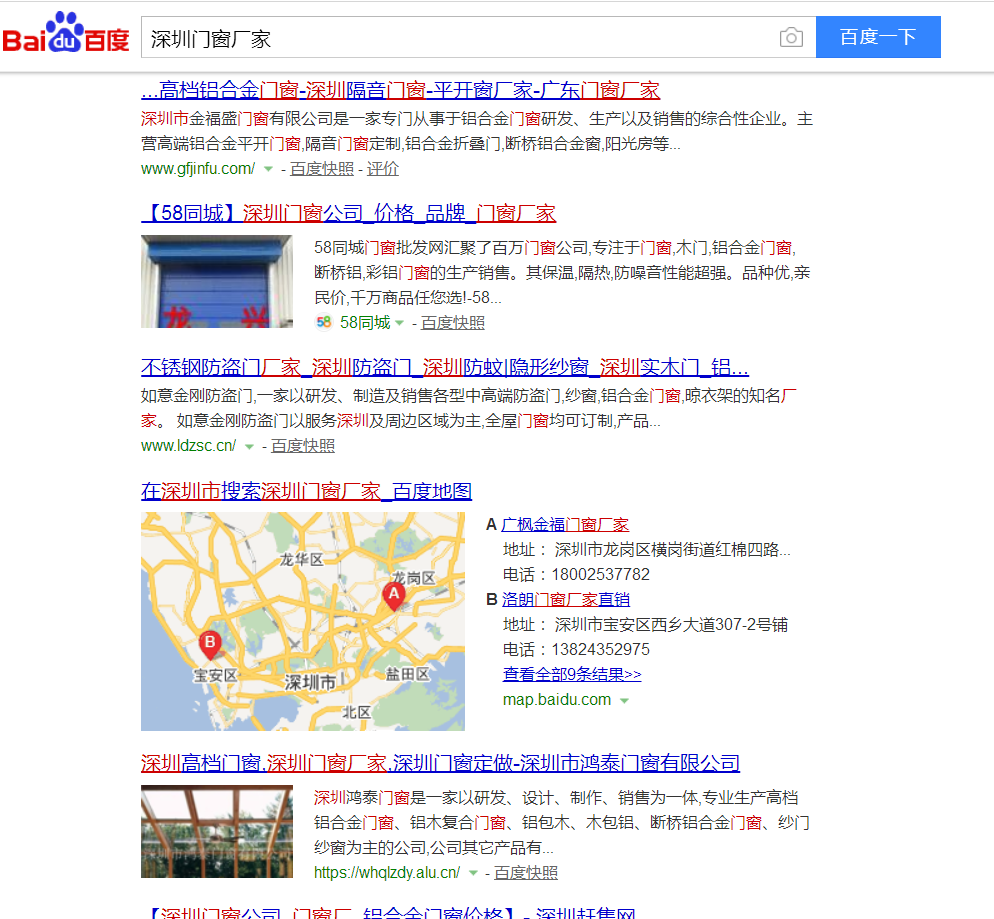Expand dropdown arrow next to www.ldzsc.cn
Image resolution: width=994 pixels, height=919 pixels.
[x=249, y=447]
